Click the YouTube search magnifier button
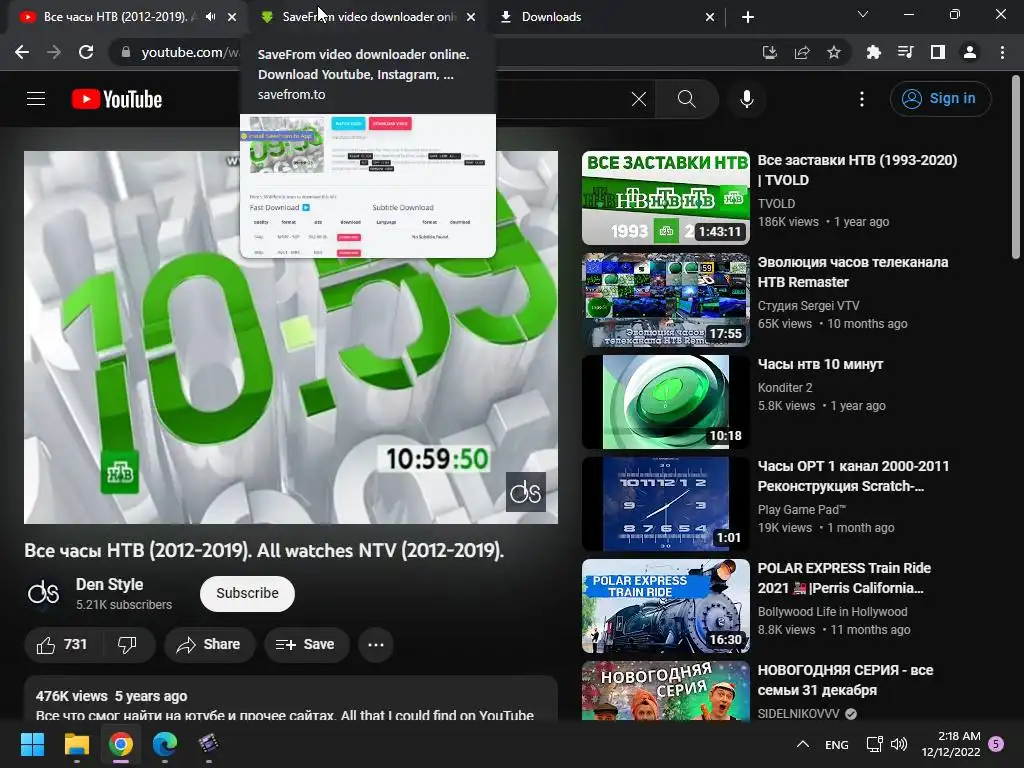1024x768 pixels. coord(686,99)
